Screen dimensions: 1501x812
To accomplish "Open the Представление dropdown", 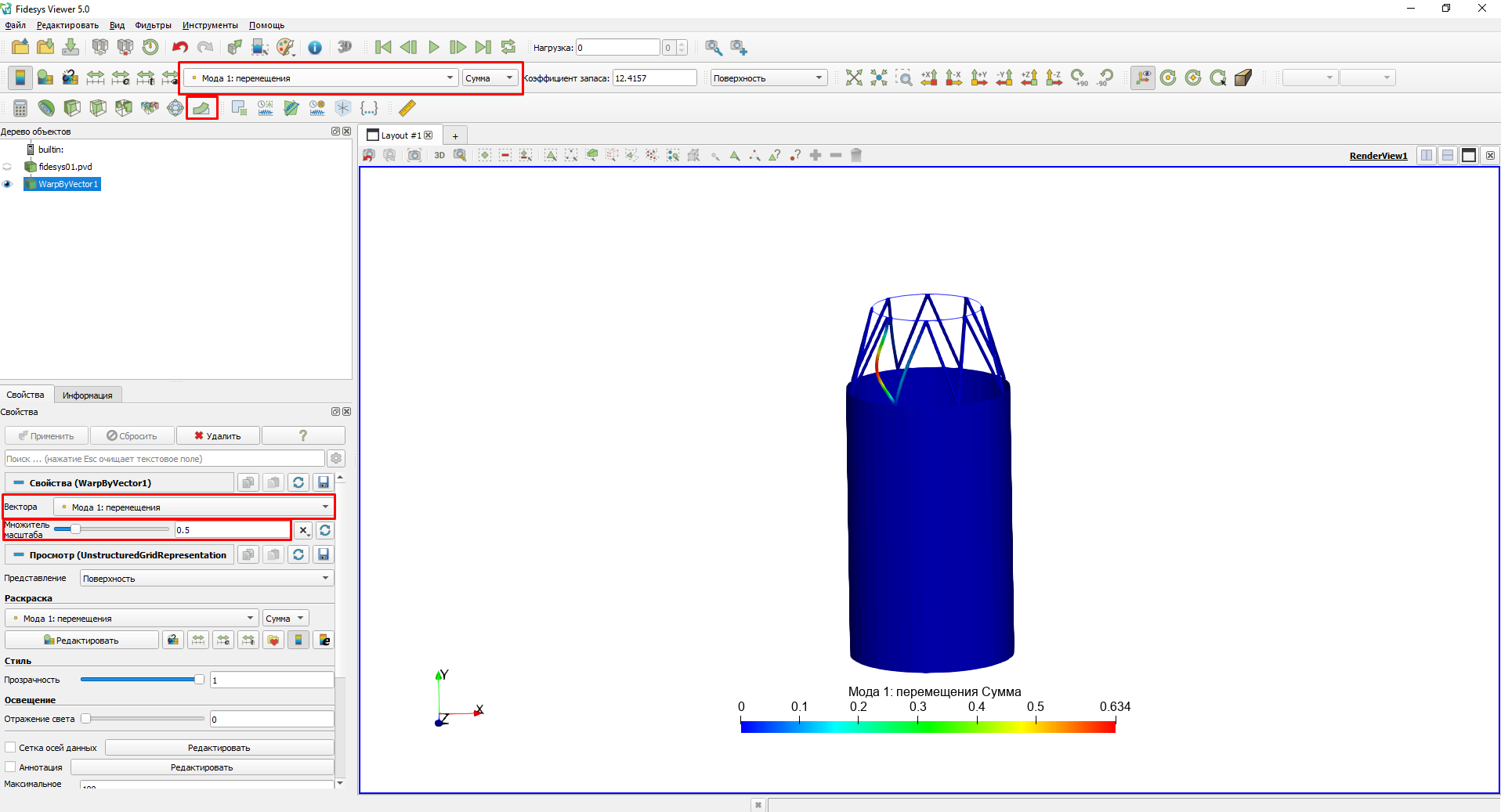I will (207, 578).
